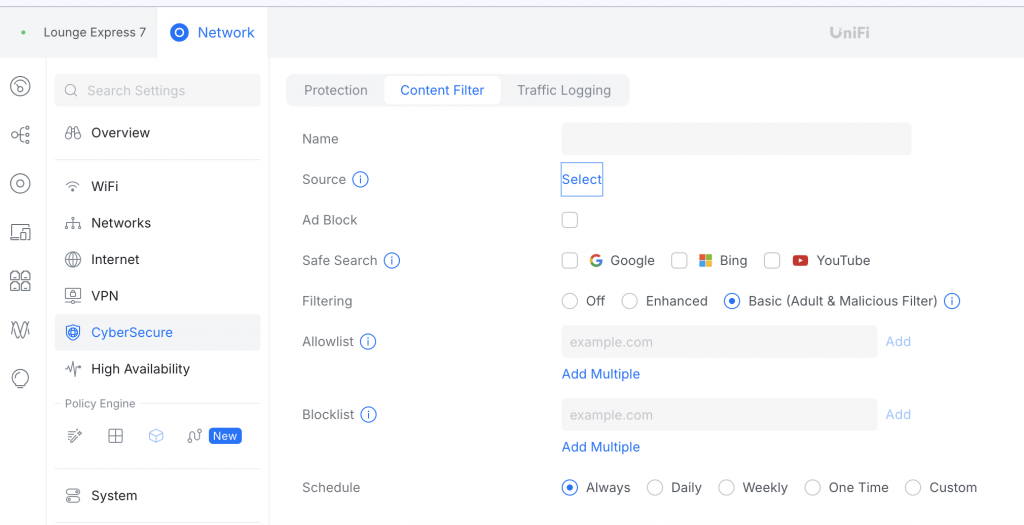The height and width of the screenshot is (525, 1024).
Task: Click Add next to the Allowlist field
Action: pyautogui.click(x=898, y=342)
